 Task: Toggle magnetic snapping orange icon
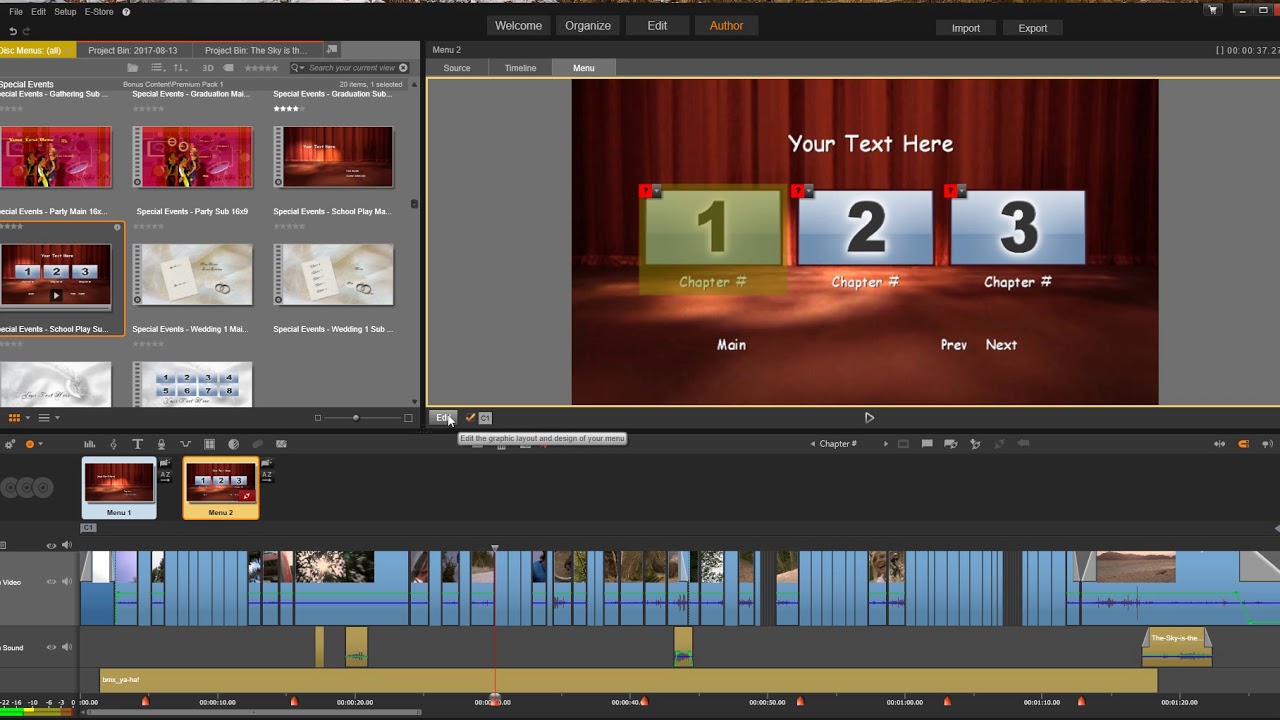[x=1244, y=444]
